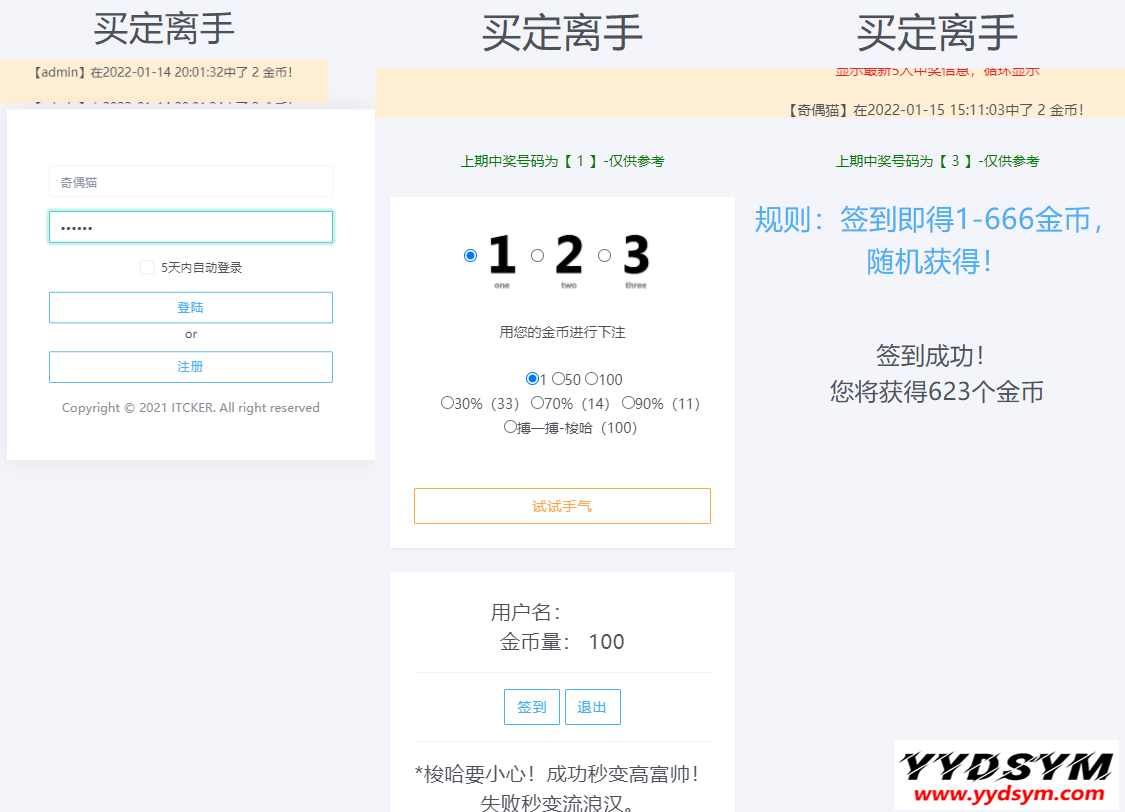The width and height of the screenshot is (1125, 812).
Task: Click the 奇偶猫 winning announcement in ticker
Action: 936,110
